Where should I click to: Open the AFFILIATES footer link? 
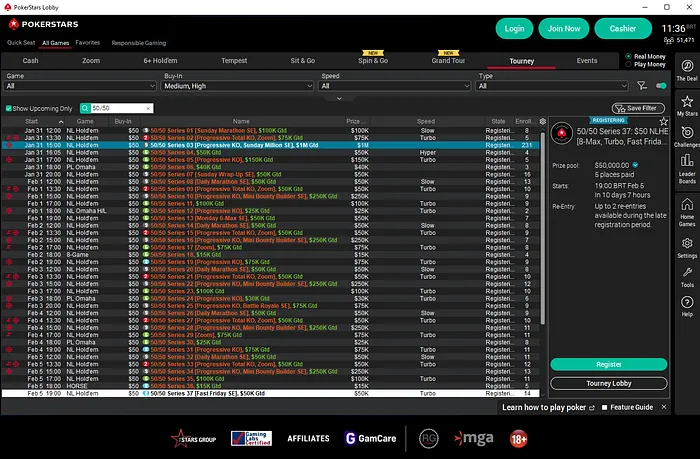(x=308, y=438)
